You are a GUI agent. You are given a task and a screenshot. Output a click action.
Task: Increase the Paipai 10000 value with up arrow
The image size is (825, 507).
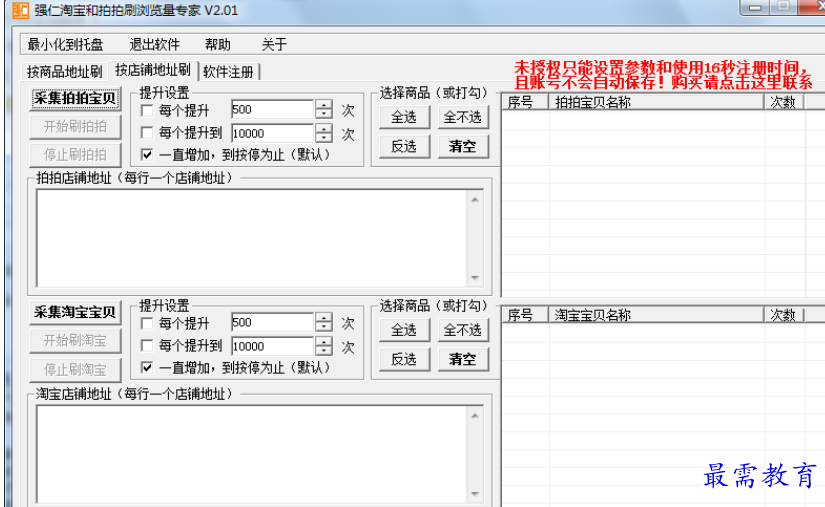pos(324,129)
